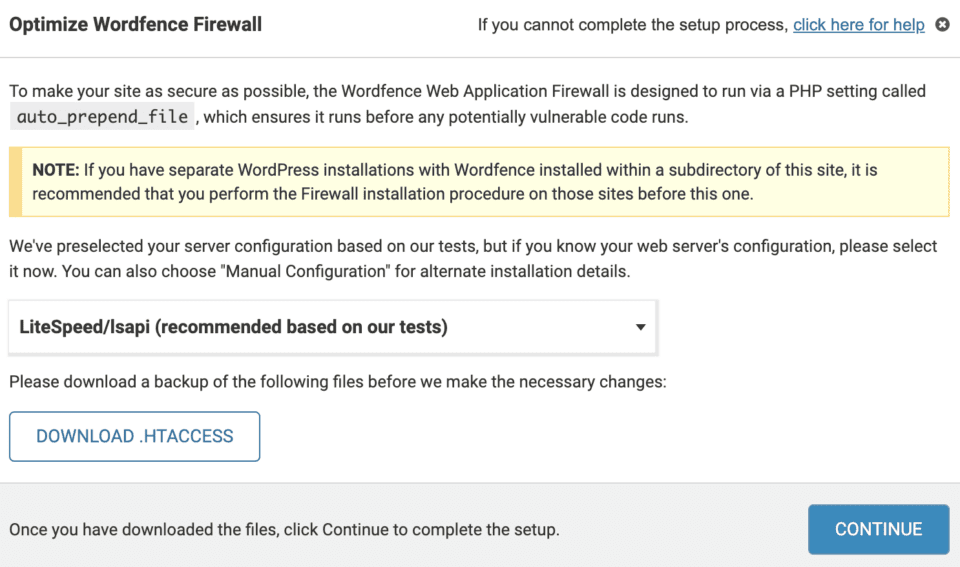Download the .htaccess backup file

click(135, 436)
